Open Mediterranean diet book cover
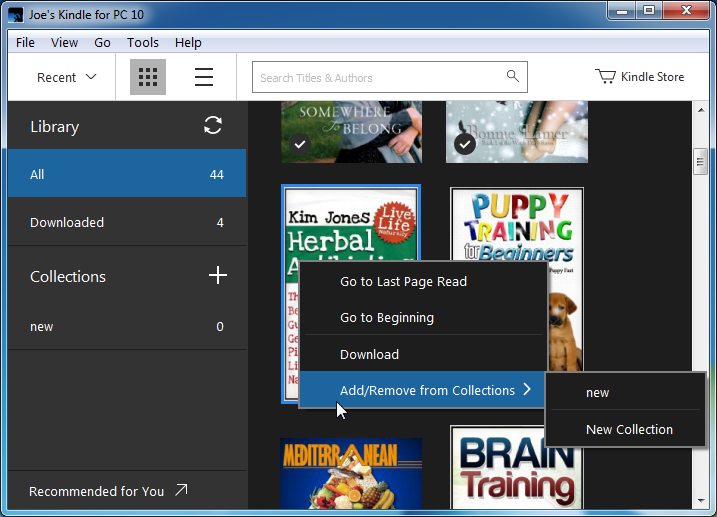 (x=351, y=473)
